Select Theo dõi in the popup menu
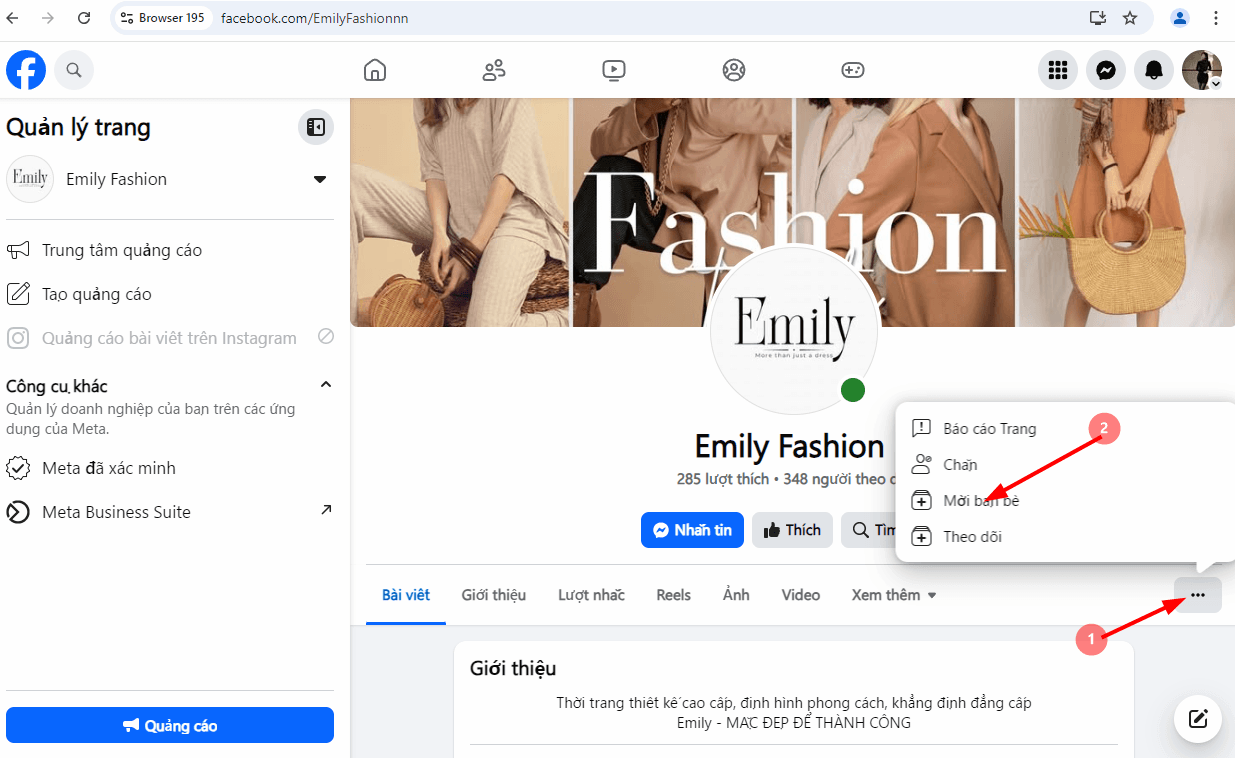This screenshot has height=758, width=1235. click(x=1065, y=537)
